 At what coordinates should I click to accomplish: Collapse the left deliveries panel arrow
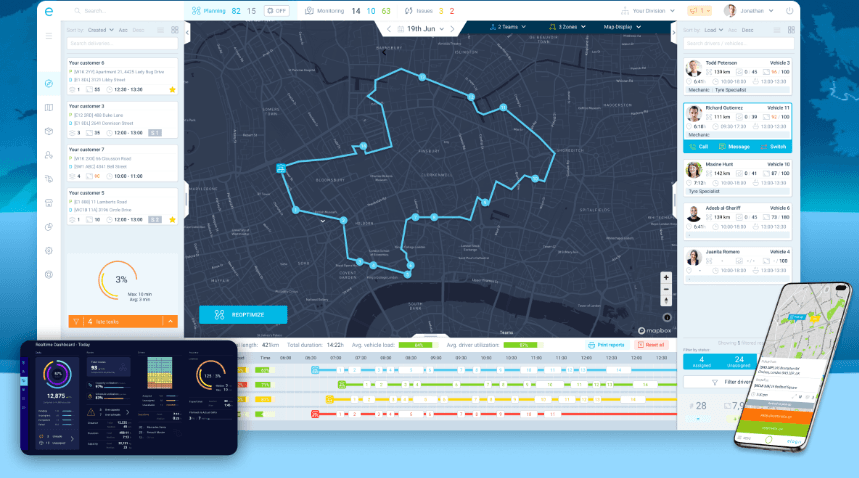coord(187,32)
